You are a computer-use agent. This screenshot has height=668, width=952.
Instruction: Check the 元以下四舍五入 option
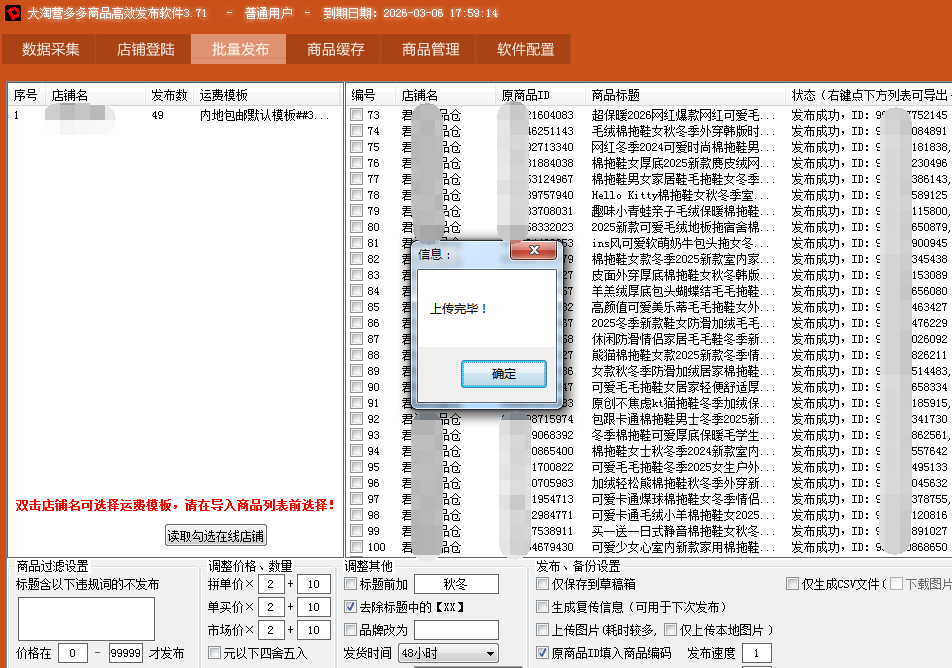coord(214,653)
